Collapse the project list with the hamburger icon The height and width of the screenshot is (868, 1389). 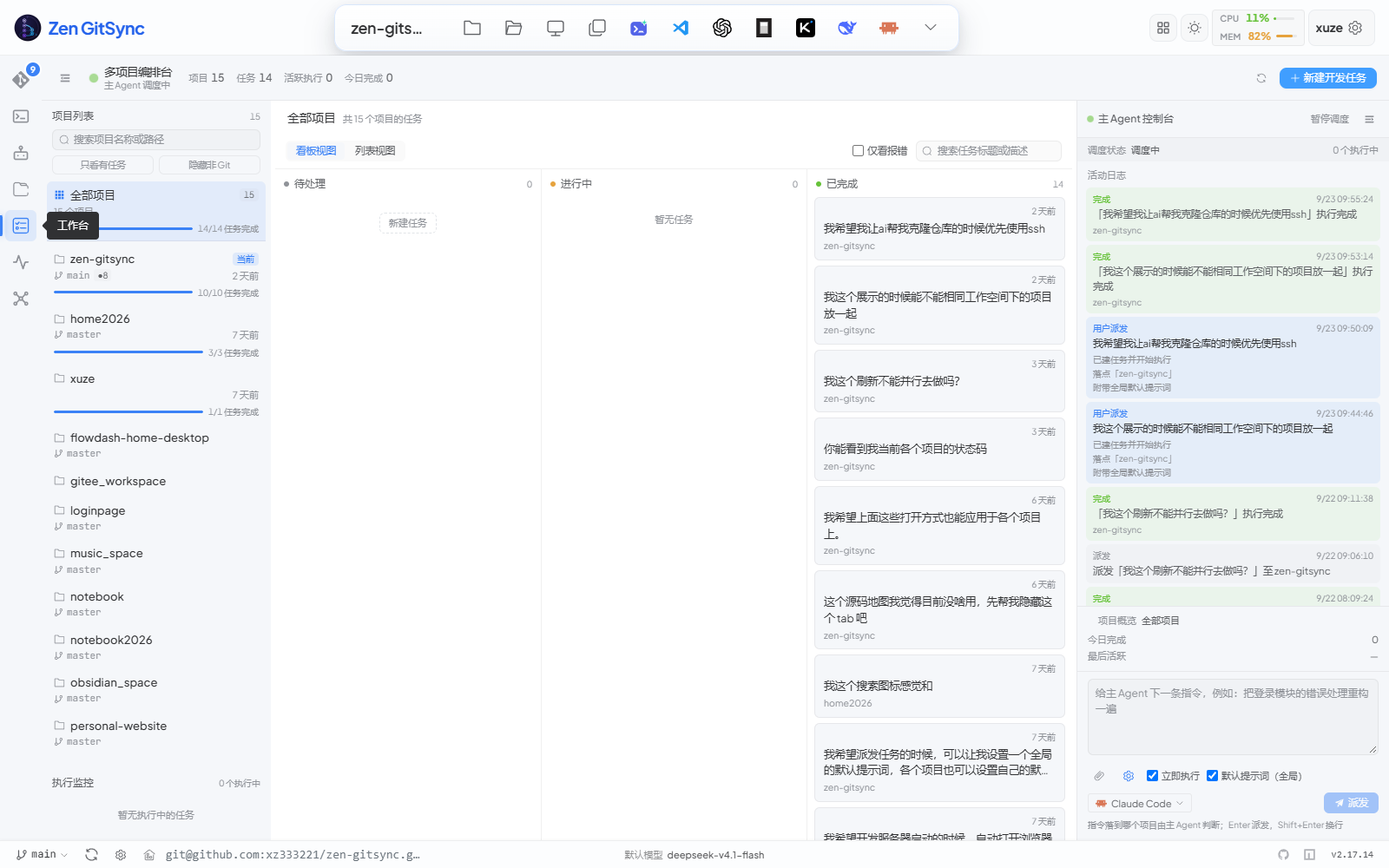[x=65, y=78]
